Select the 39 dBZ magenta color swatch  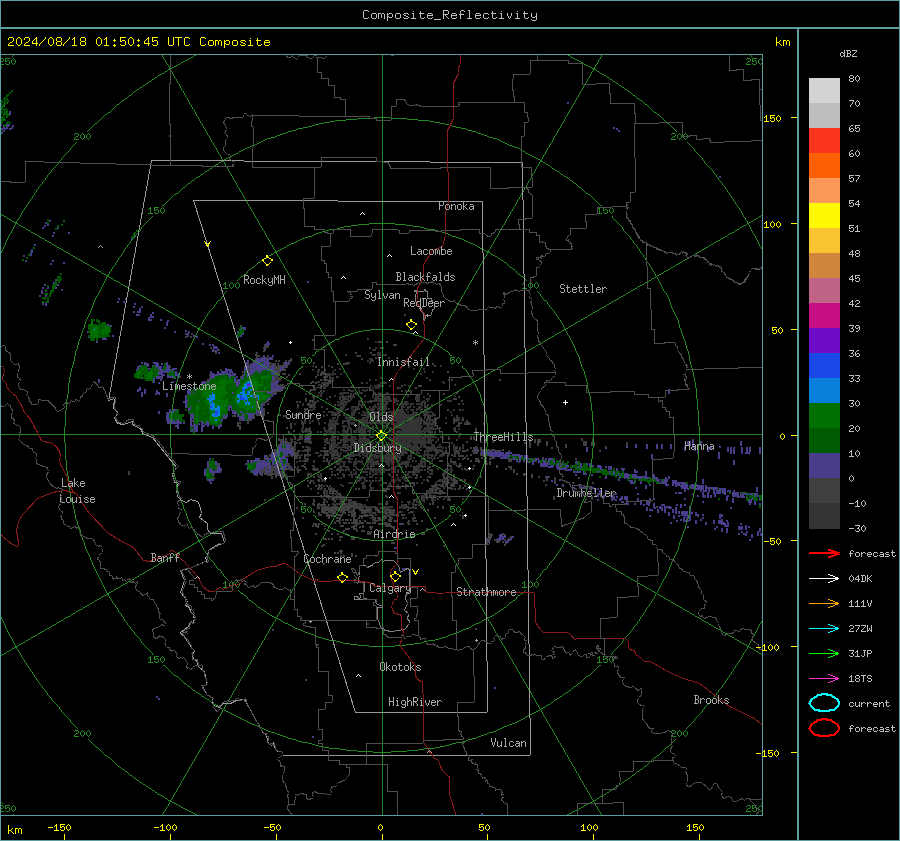click(824, 315)
